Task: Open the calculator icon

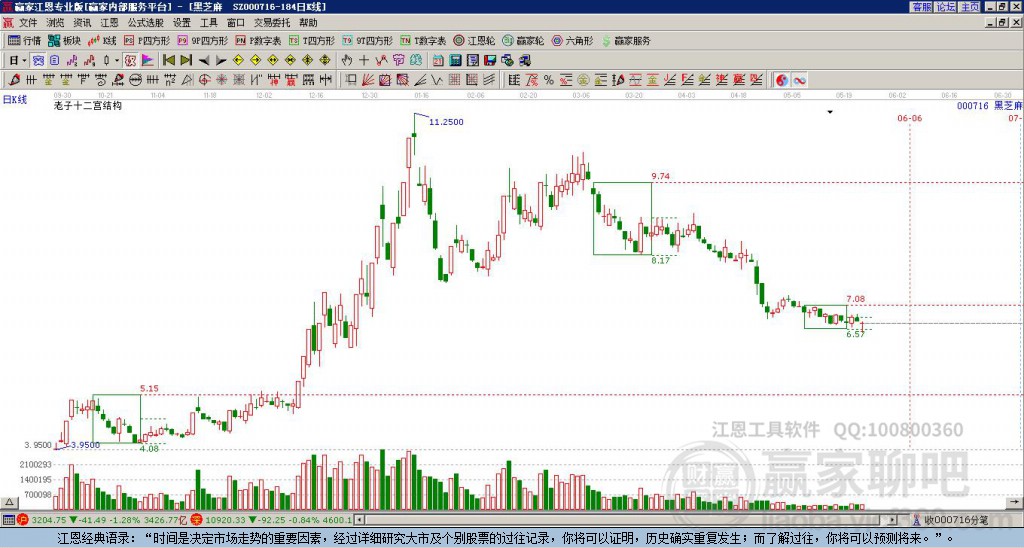Action: coord(456,61)
